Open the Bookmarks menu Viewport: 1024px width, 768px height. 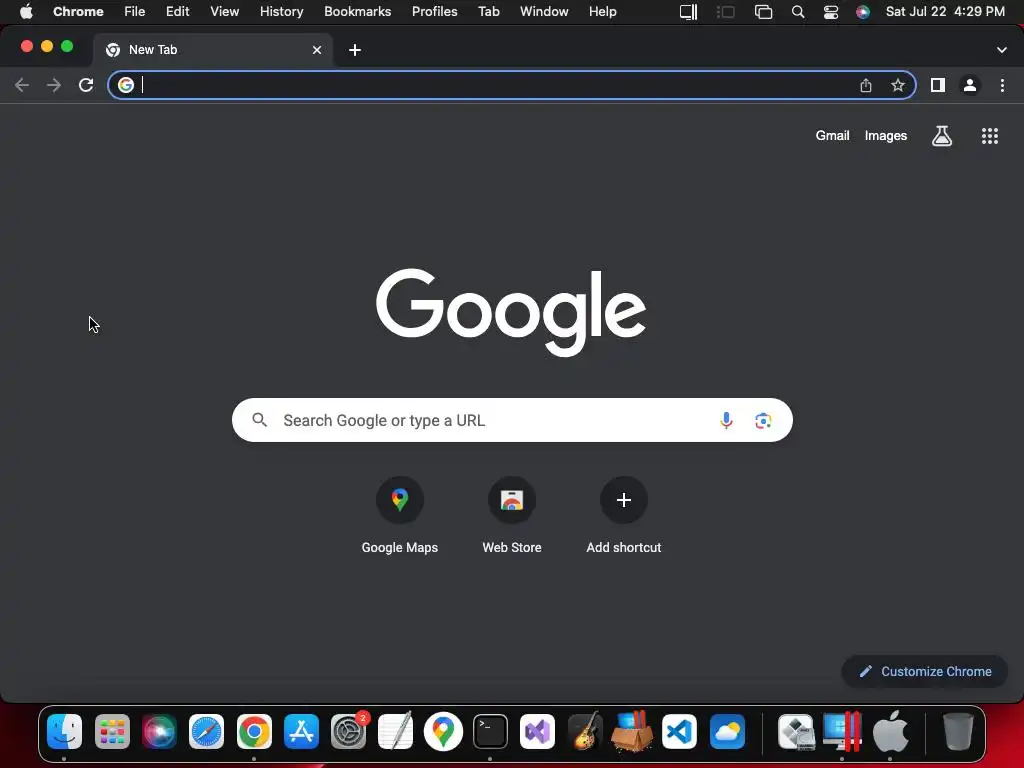pyautogui.click(x=357, y=12)
